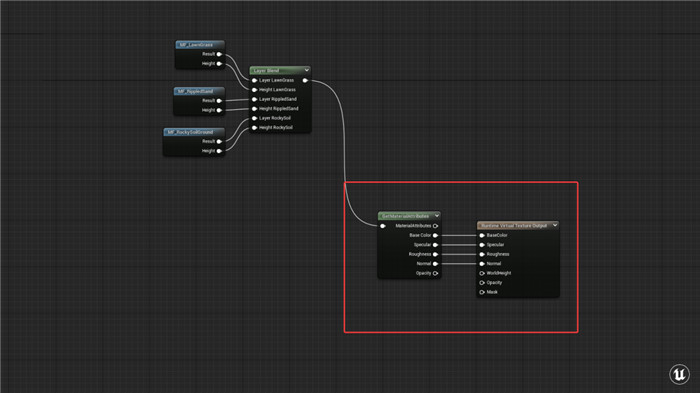
Task: Click the MF_LawnGrass Result output pin
Action: [219, 54]
